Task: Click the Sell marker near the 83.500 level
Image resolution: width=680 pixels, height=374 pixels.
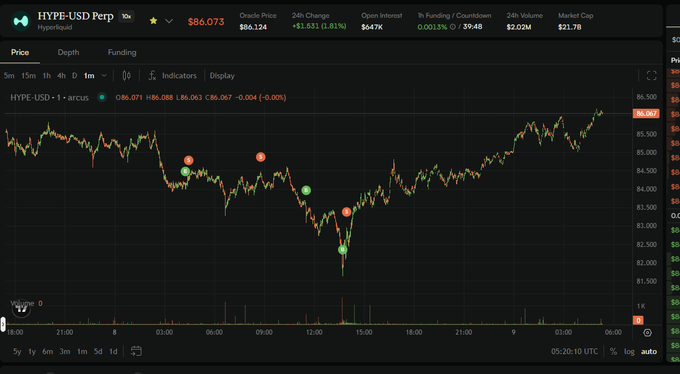Action: click(346, 212)
